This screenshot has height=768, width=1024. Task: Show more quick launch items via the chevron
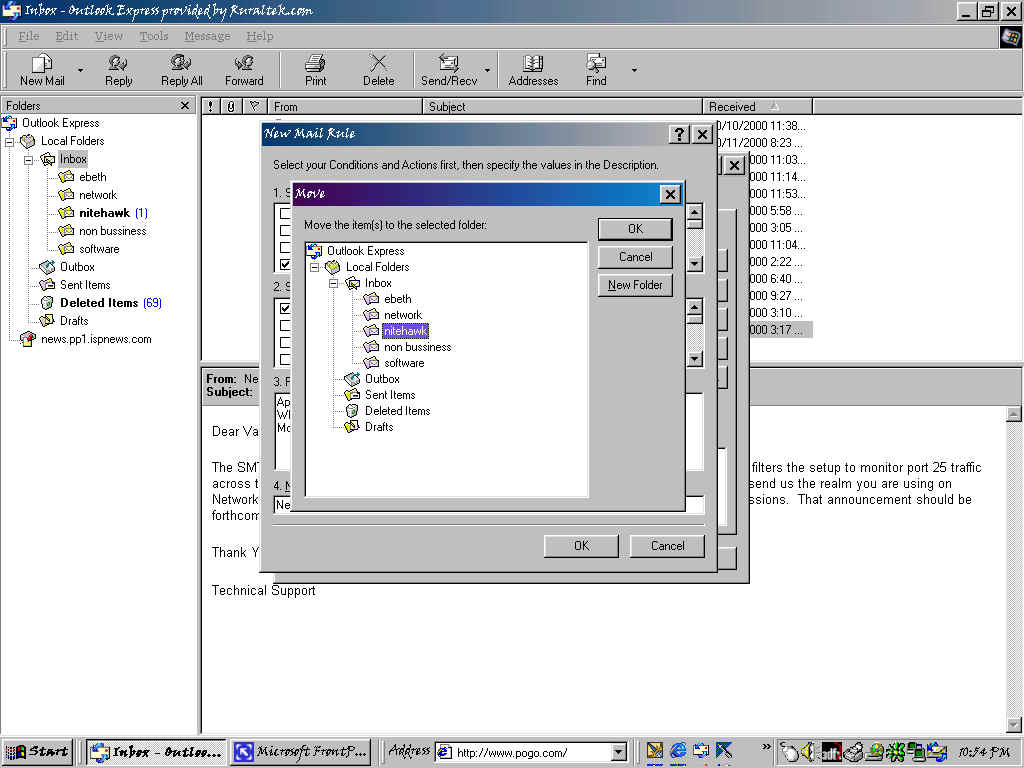[x=766, y=746]
